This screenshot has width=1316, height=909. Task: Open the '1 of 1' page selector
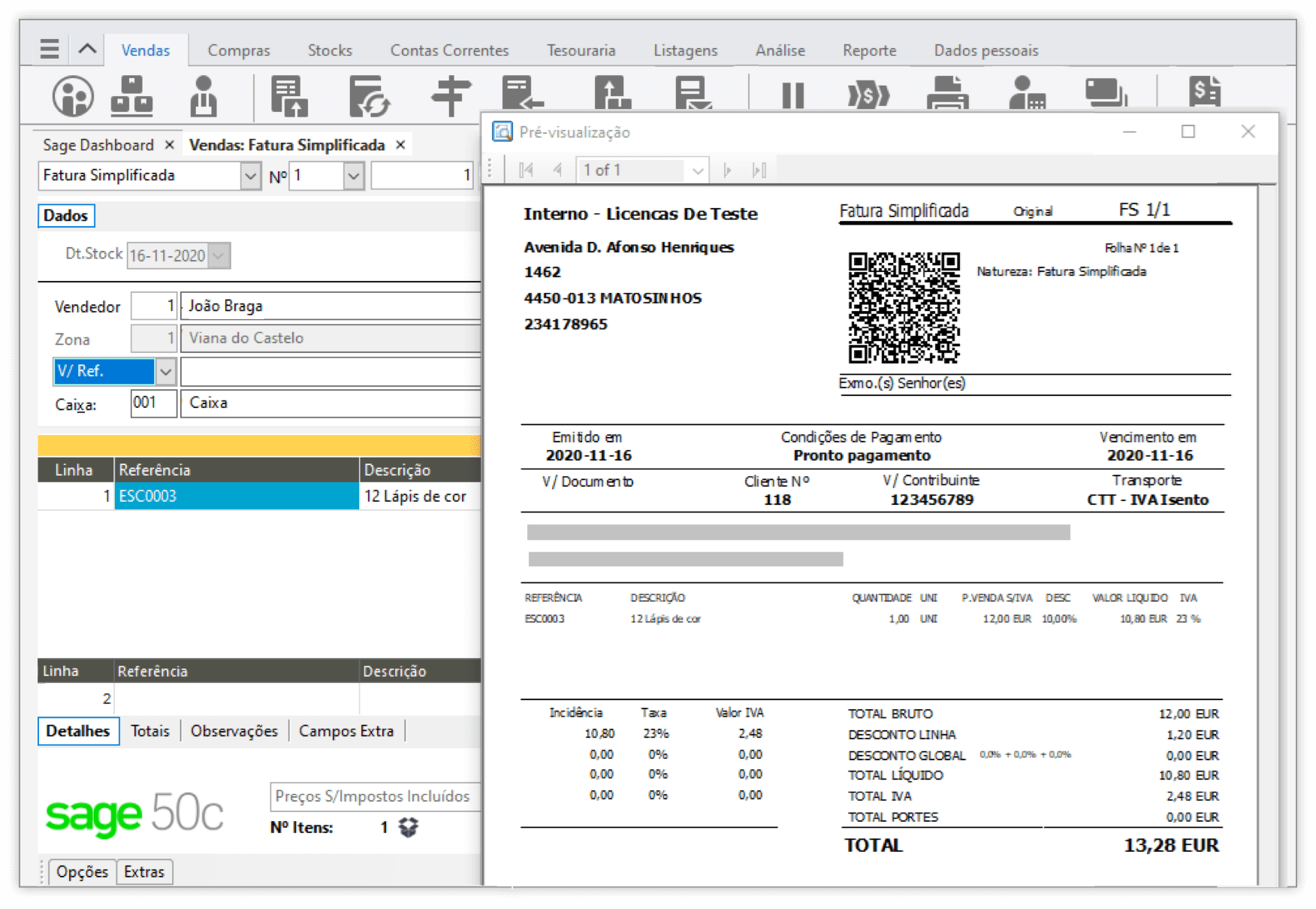697,171
